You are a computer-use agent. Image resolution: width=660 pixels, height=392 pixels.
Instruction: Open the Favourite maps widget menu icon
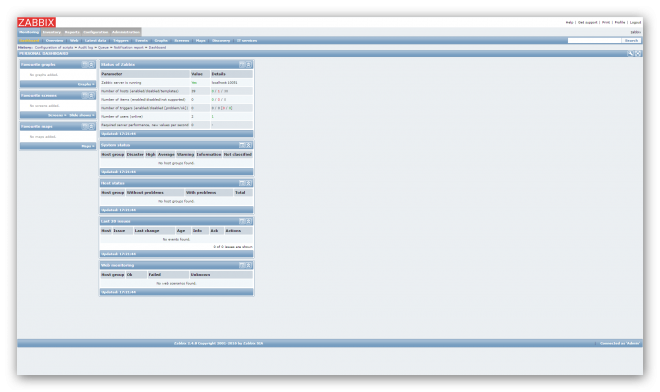pos(85,126)
